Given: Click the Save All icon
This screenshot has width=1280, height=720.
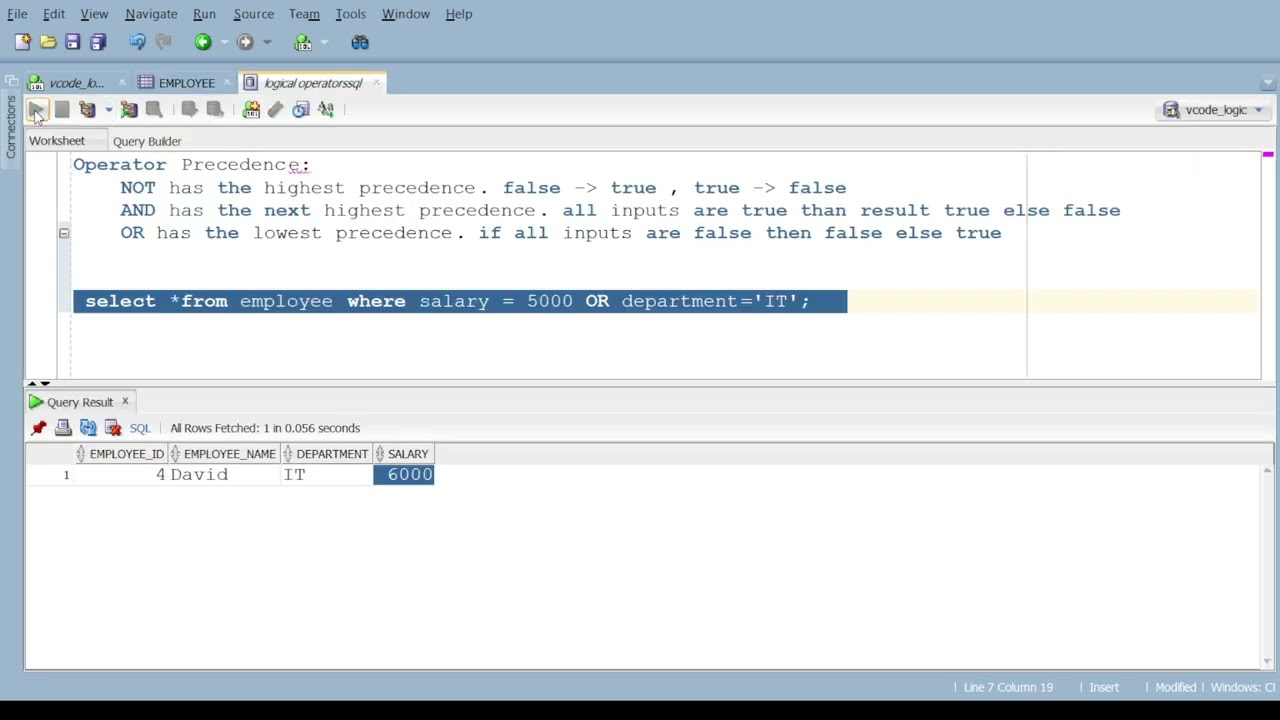Looking at the screenshot, I should click(98, 42).
